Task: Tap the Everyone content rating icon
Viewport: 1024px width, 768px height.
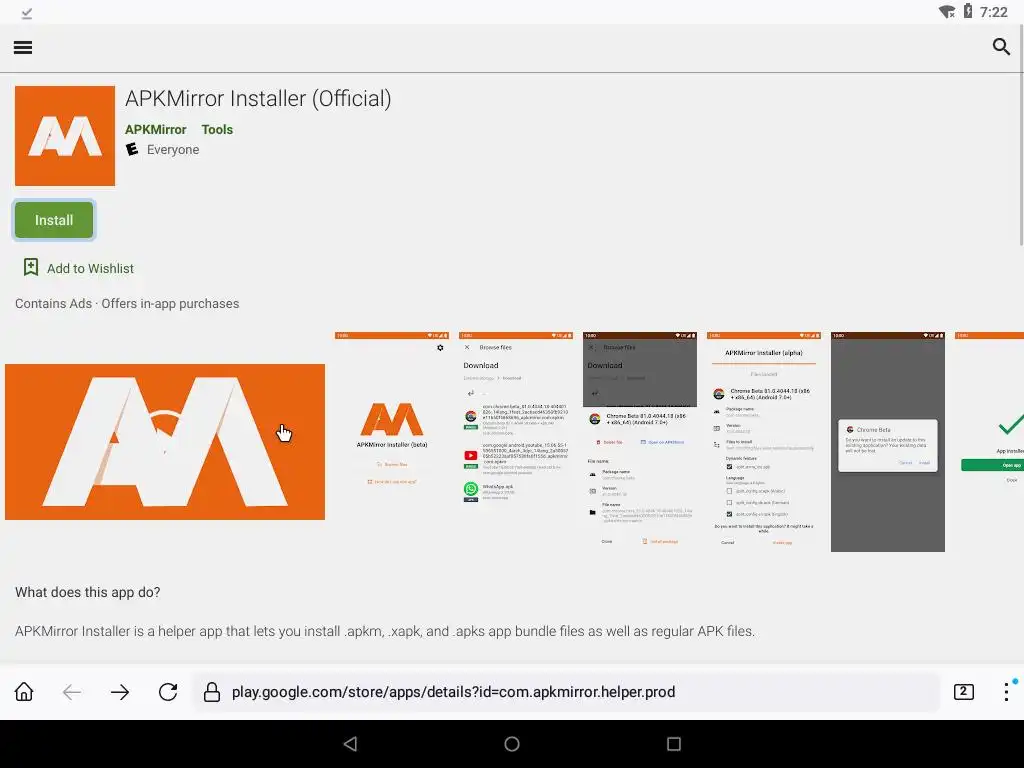Action: (132, 150)
